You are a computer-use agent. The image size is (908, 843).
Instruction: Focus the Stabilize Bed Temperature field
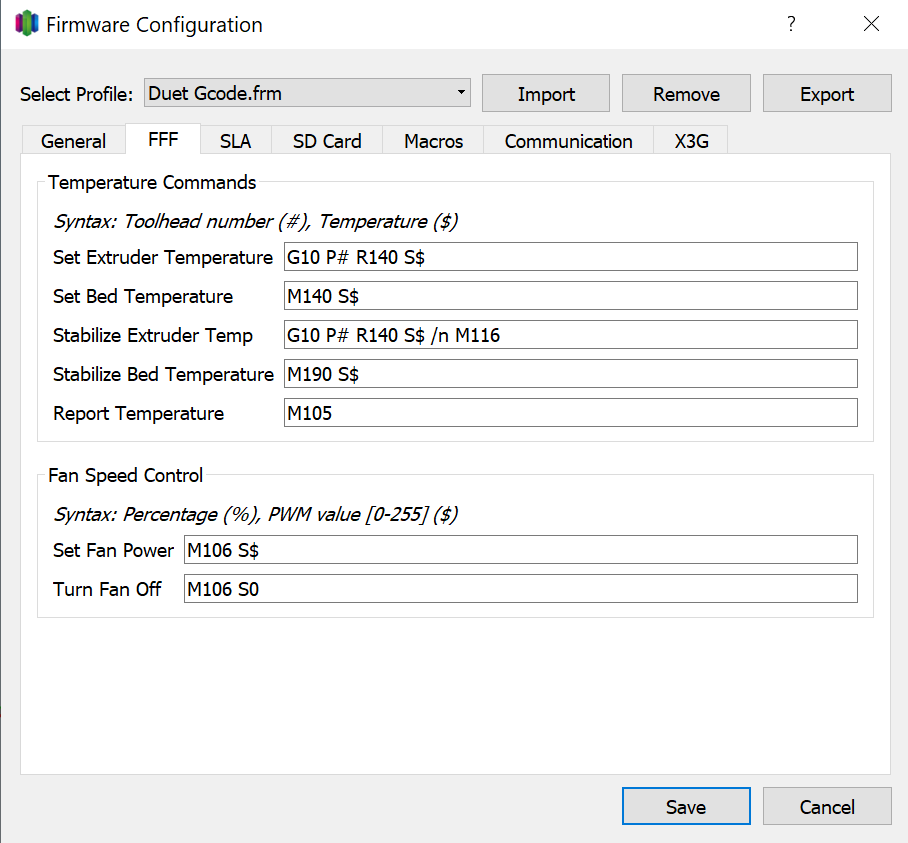(570, 373)
